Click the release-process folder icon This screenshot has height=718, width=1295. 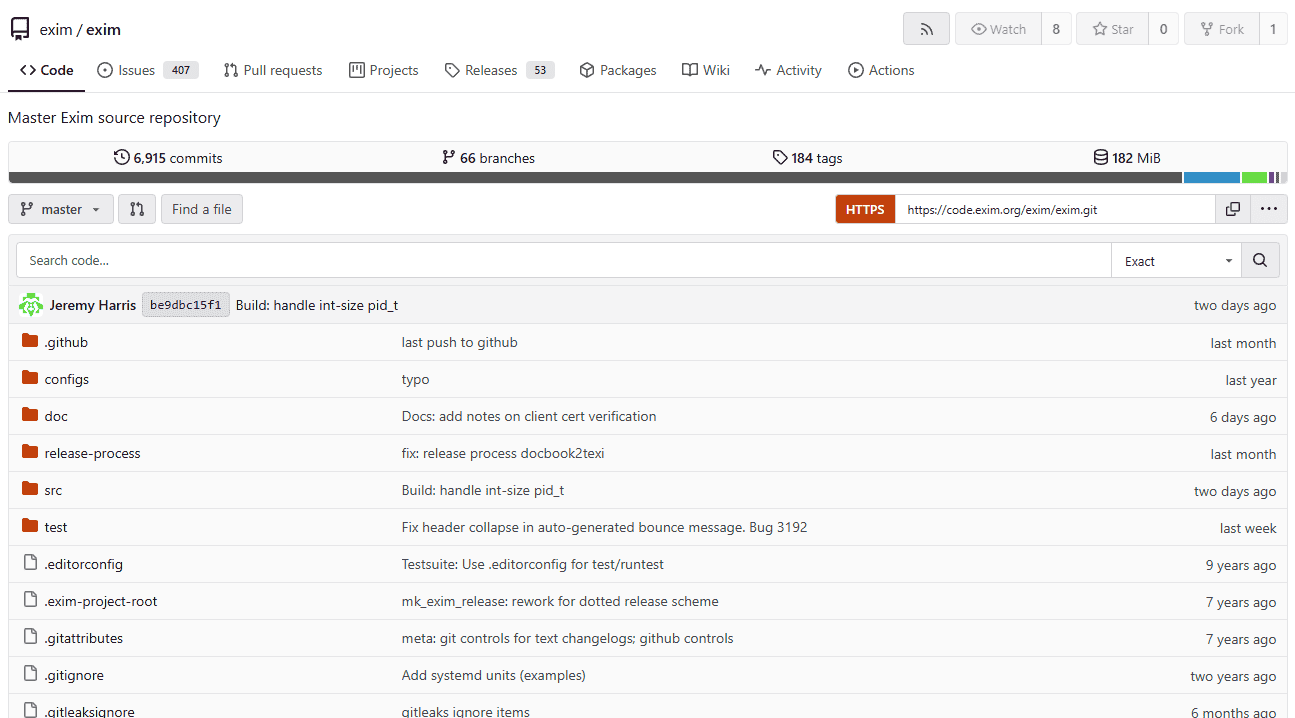point(30,453)
